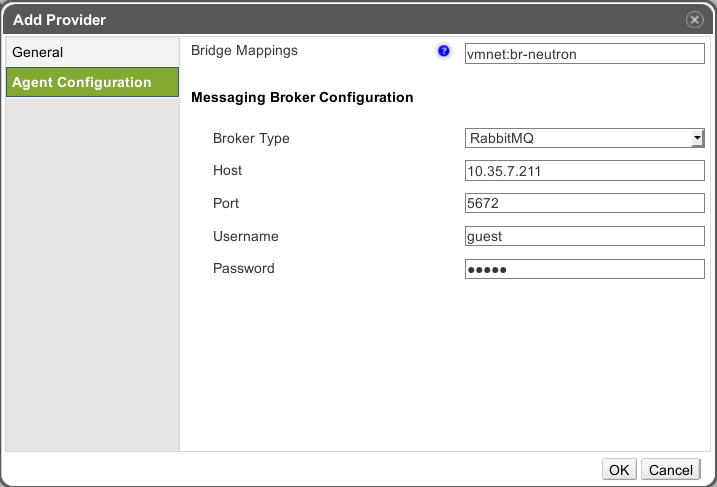Cancel adding the provider
Image resolution: width=717 pixels, height=487 pixels.
click(670, 470)
